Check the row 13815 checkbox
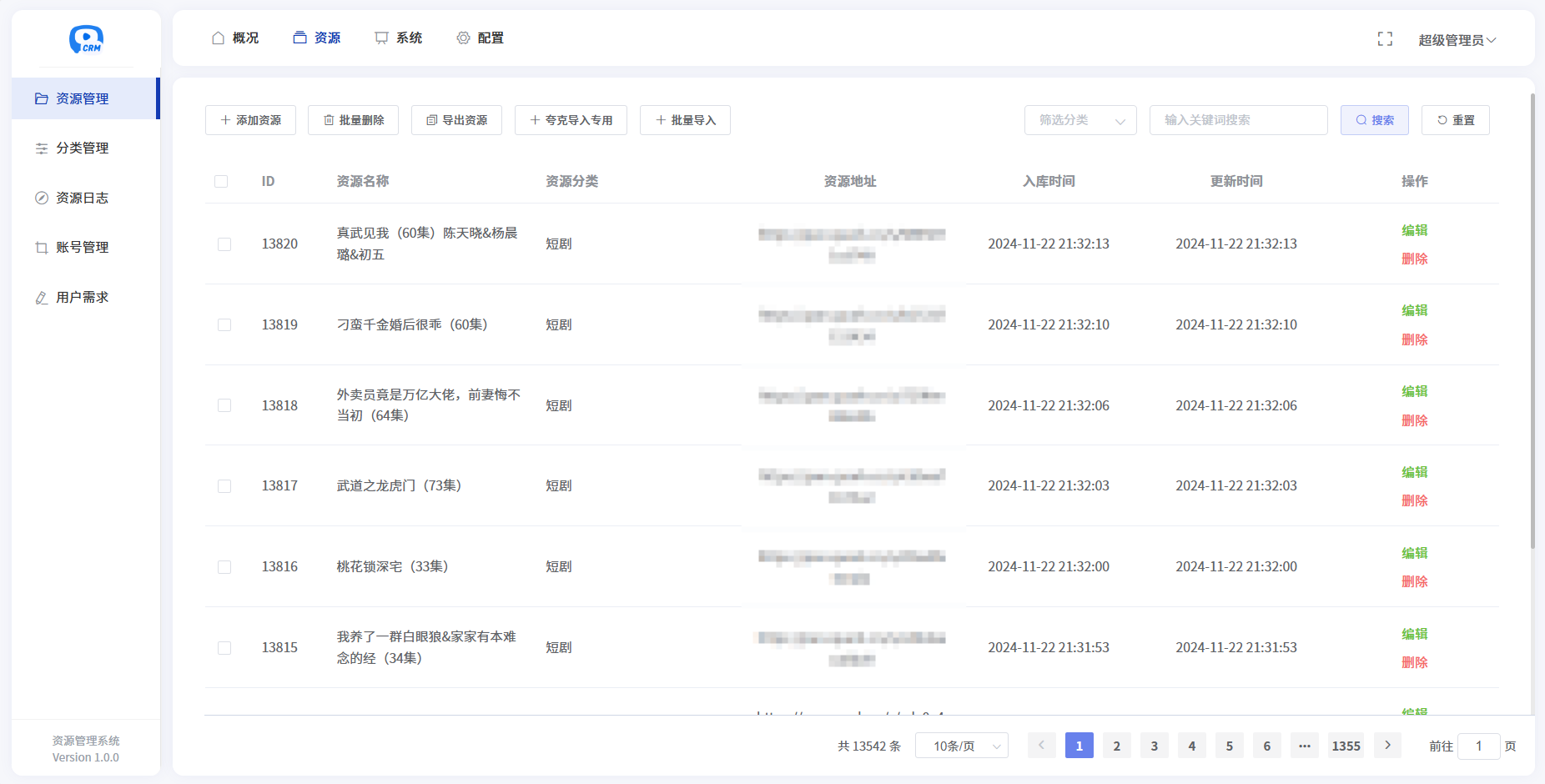 [x=224, y=648]
